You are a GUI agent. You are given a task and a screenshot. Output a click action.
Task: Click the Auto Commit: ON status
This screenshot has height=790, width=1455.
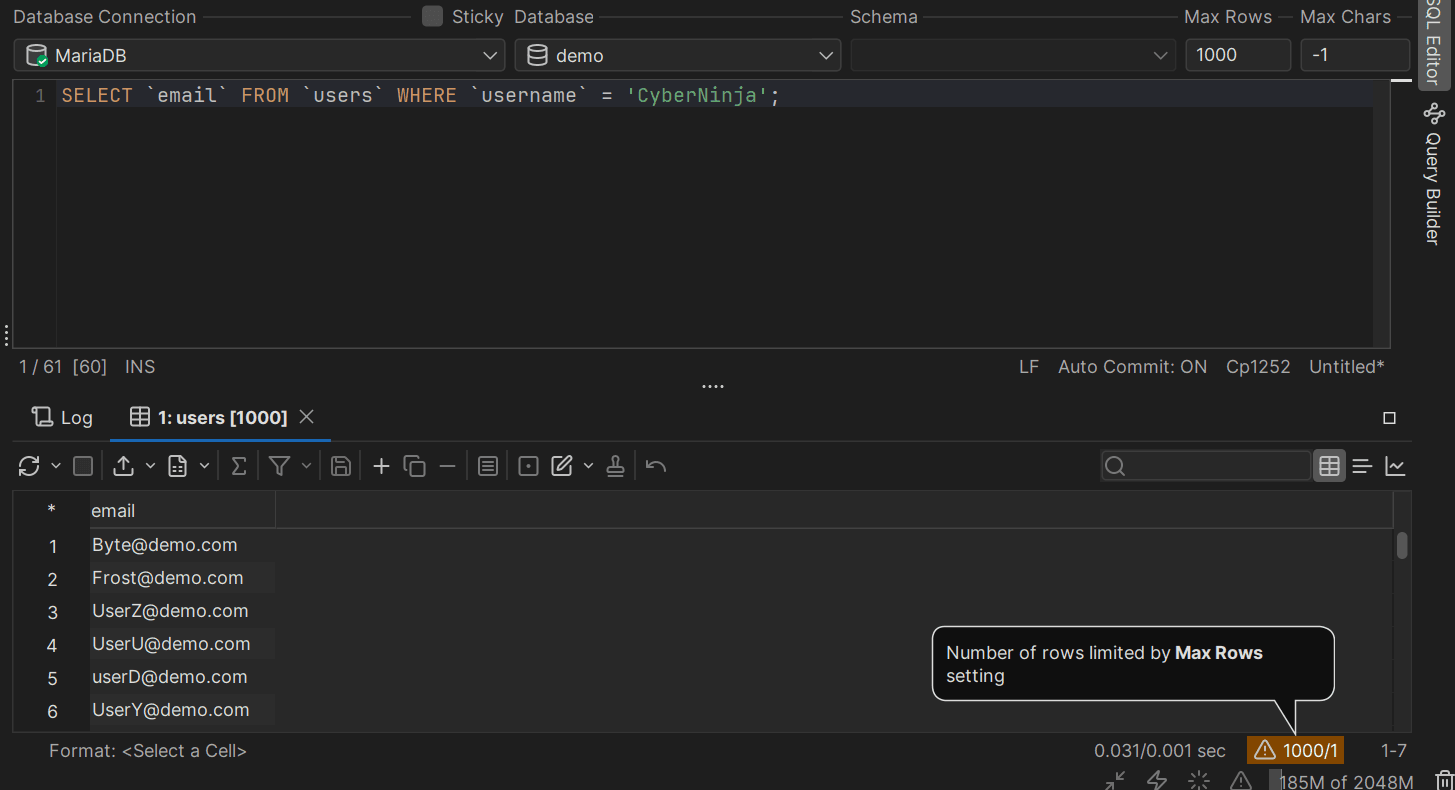click(1133, 367)
